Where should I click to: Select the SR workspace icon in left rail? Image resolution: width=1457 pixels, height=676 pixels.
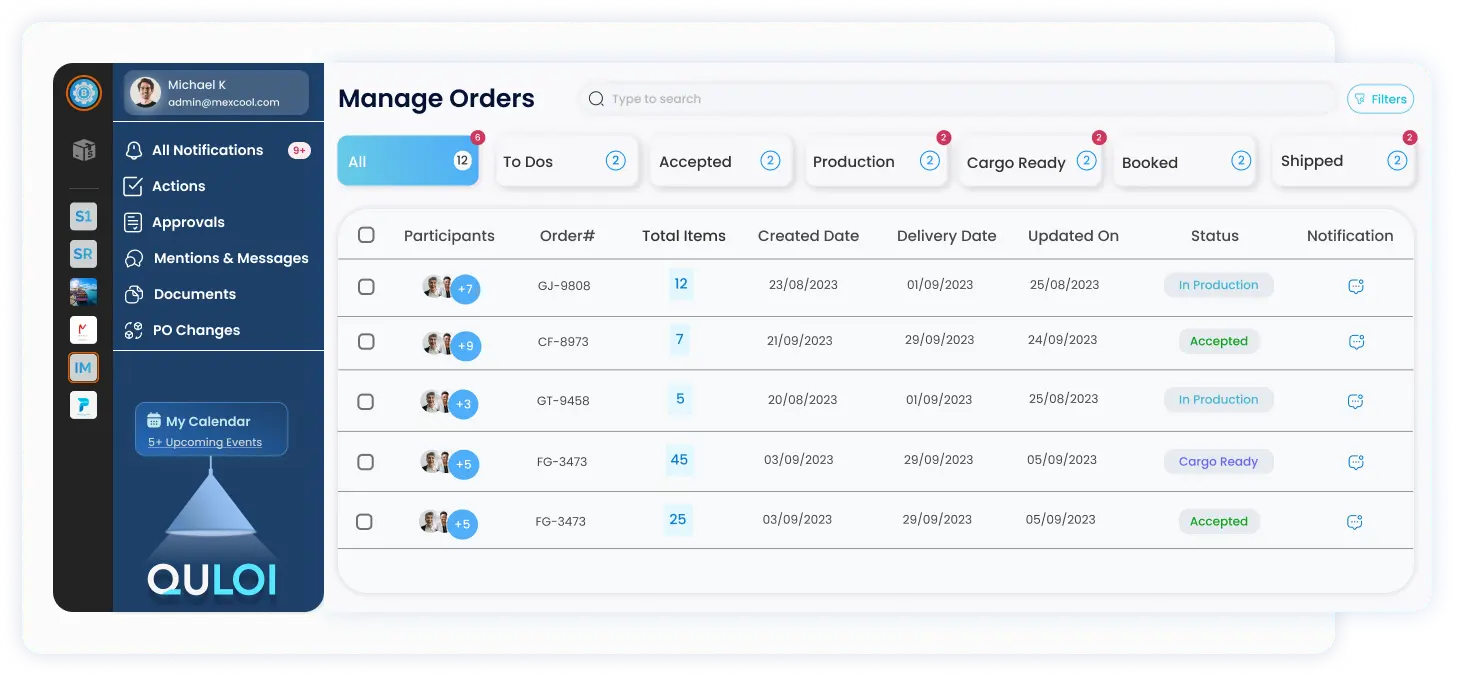click(x=83, y=254)
